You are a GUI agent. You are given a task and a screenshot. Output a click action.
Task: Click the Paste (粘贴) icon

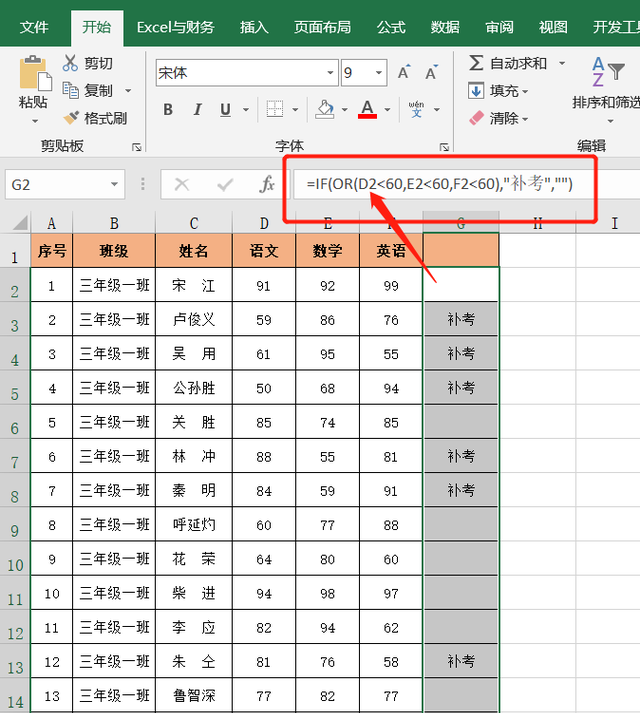(x=33, y=76)
